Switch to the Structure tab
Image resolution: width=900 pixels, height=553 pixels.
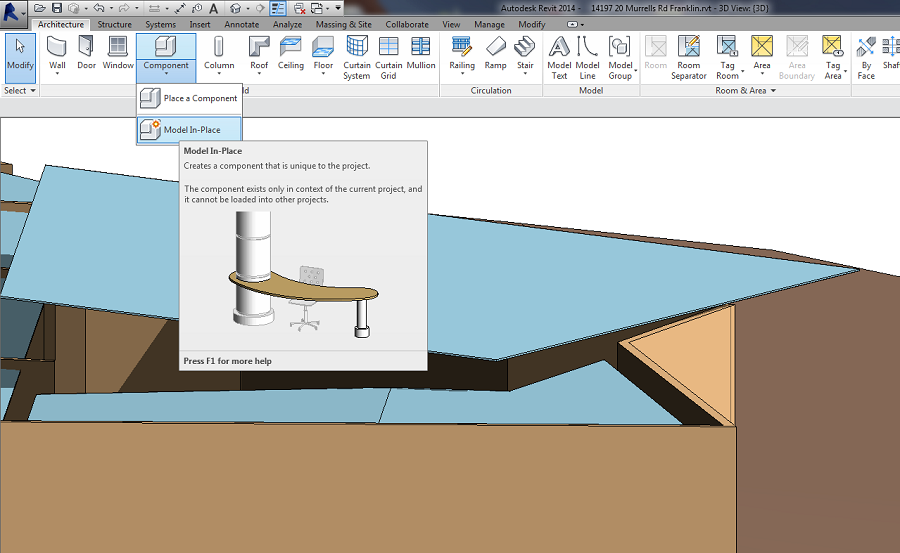coord(114,24)
